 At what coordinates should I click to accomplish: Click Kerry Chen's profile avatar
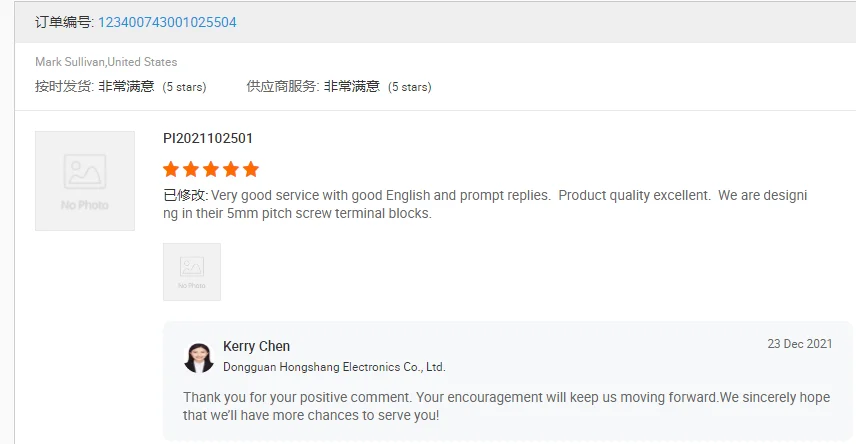(x=198, y=357)
